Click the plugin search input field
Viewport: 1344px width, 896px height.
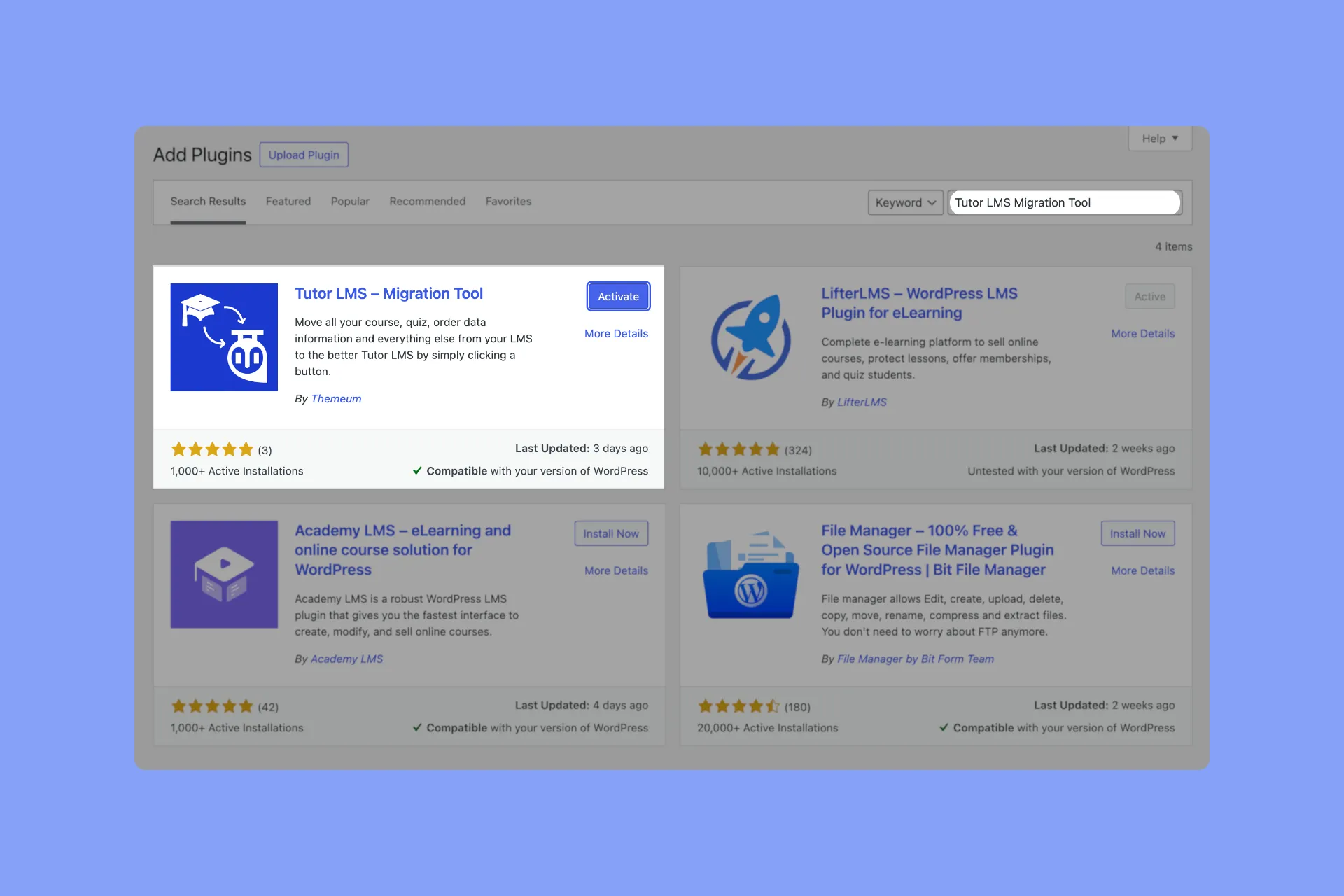pos(1065,202)
